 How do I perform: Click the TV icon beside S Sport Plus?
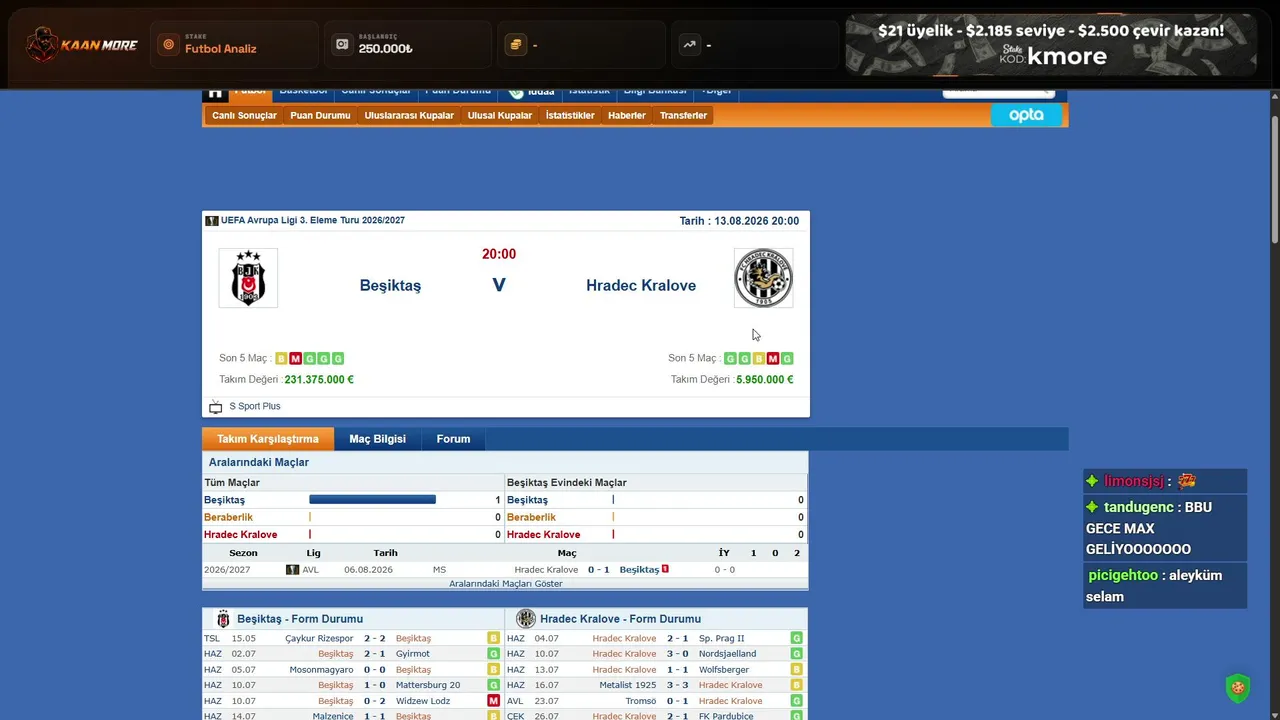click(215, 407)
